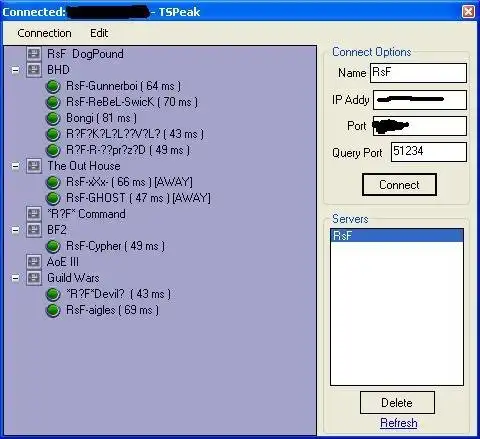Focus the Query Port field showing 51234
This screenshot has height=439, width=480.
[429, 152]
